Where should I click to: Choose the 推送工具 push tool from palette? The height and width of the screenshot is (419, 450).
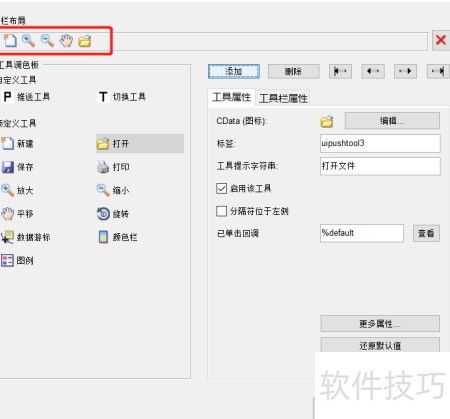[26, 97]
